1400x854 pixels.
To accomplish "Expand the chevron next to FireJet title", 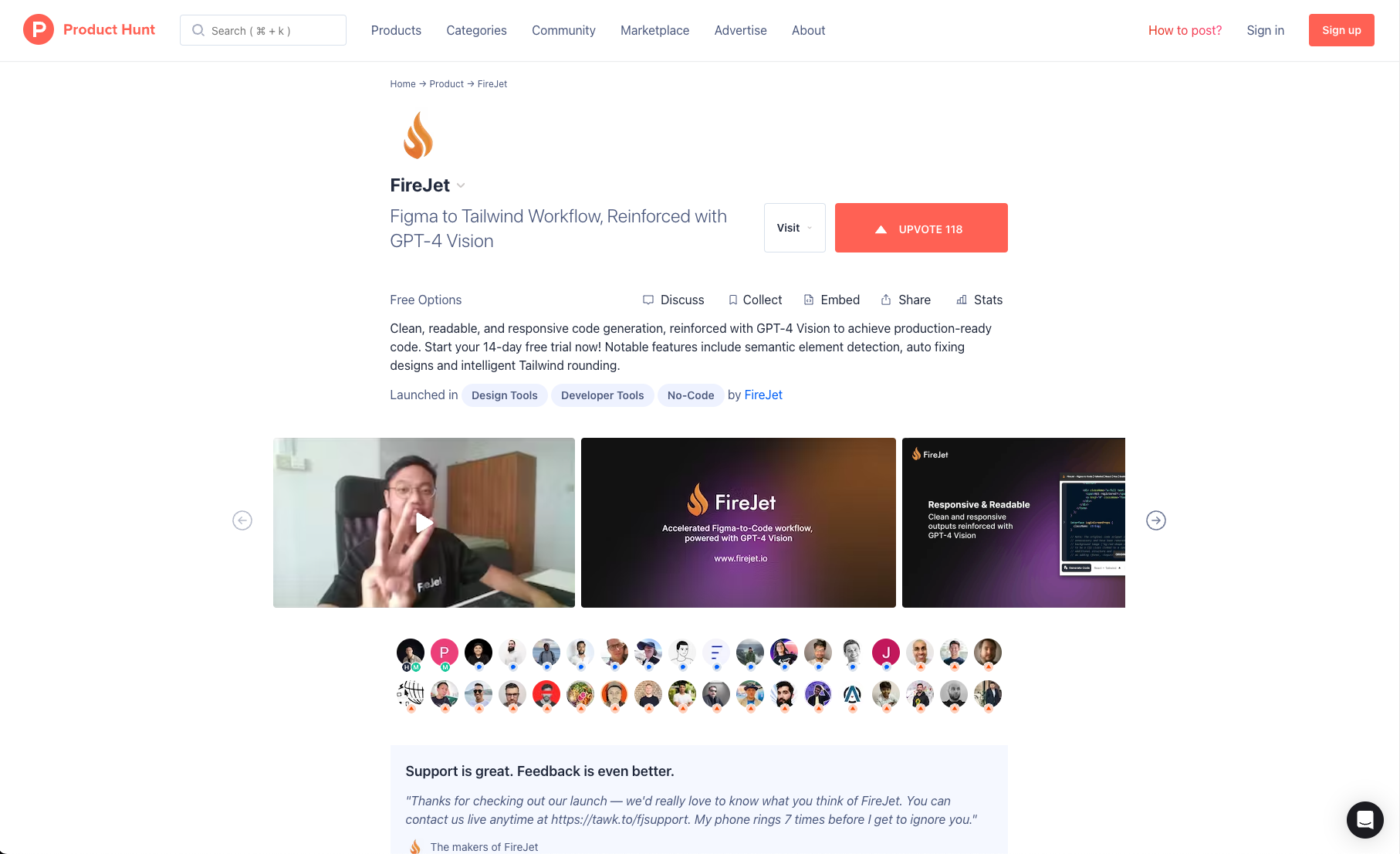I will click(461, 185).
